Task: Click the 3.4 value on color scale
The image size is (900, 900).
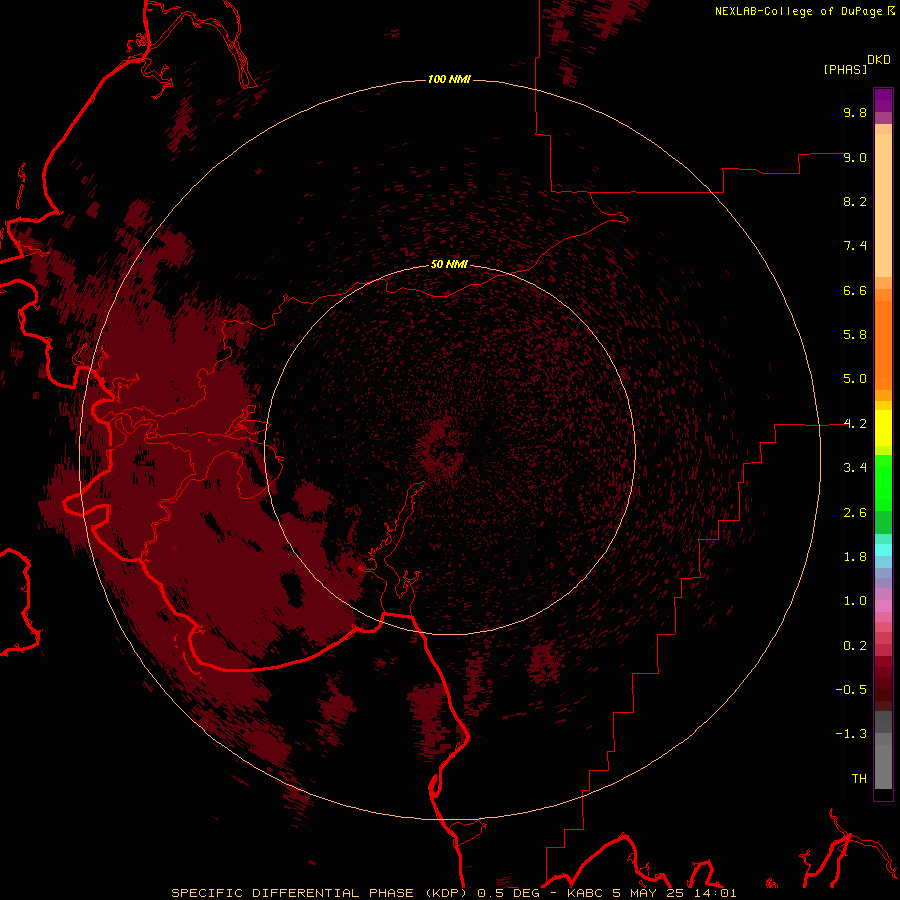Action: [x=855, y=468]
